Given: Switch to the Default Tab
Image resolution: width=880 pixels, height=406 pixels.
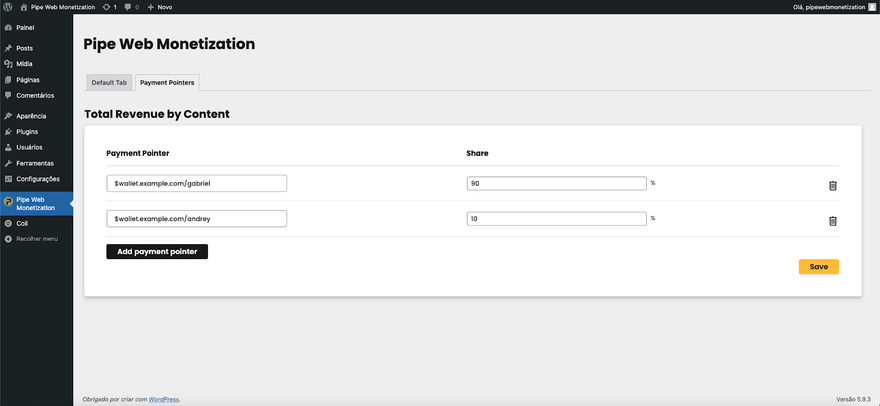Looking at the screenshot, I should coord(109,82).
